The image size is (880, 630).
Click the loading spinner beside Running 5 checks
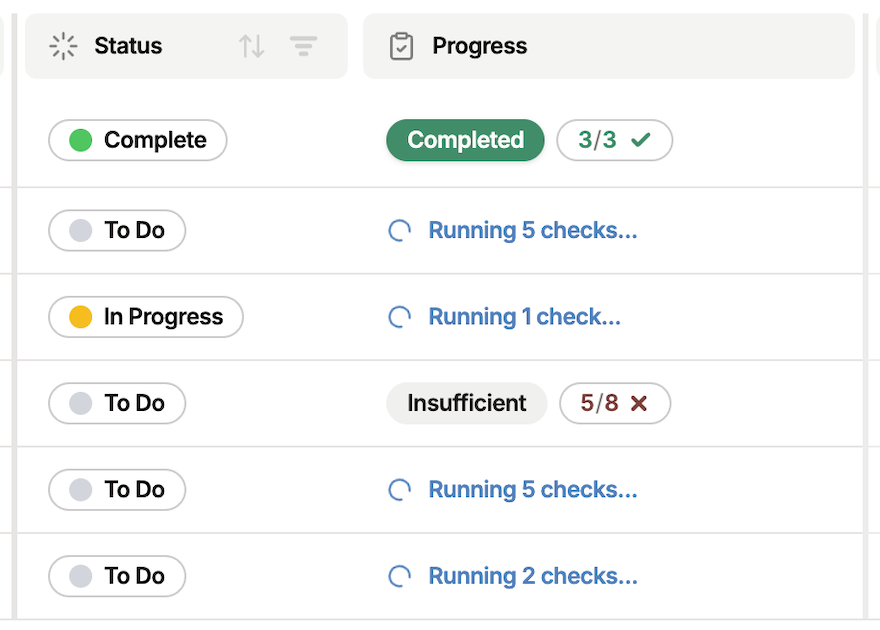[x=399, y=230]
